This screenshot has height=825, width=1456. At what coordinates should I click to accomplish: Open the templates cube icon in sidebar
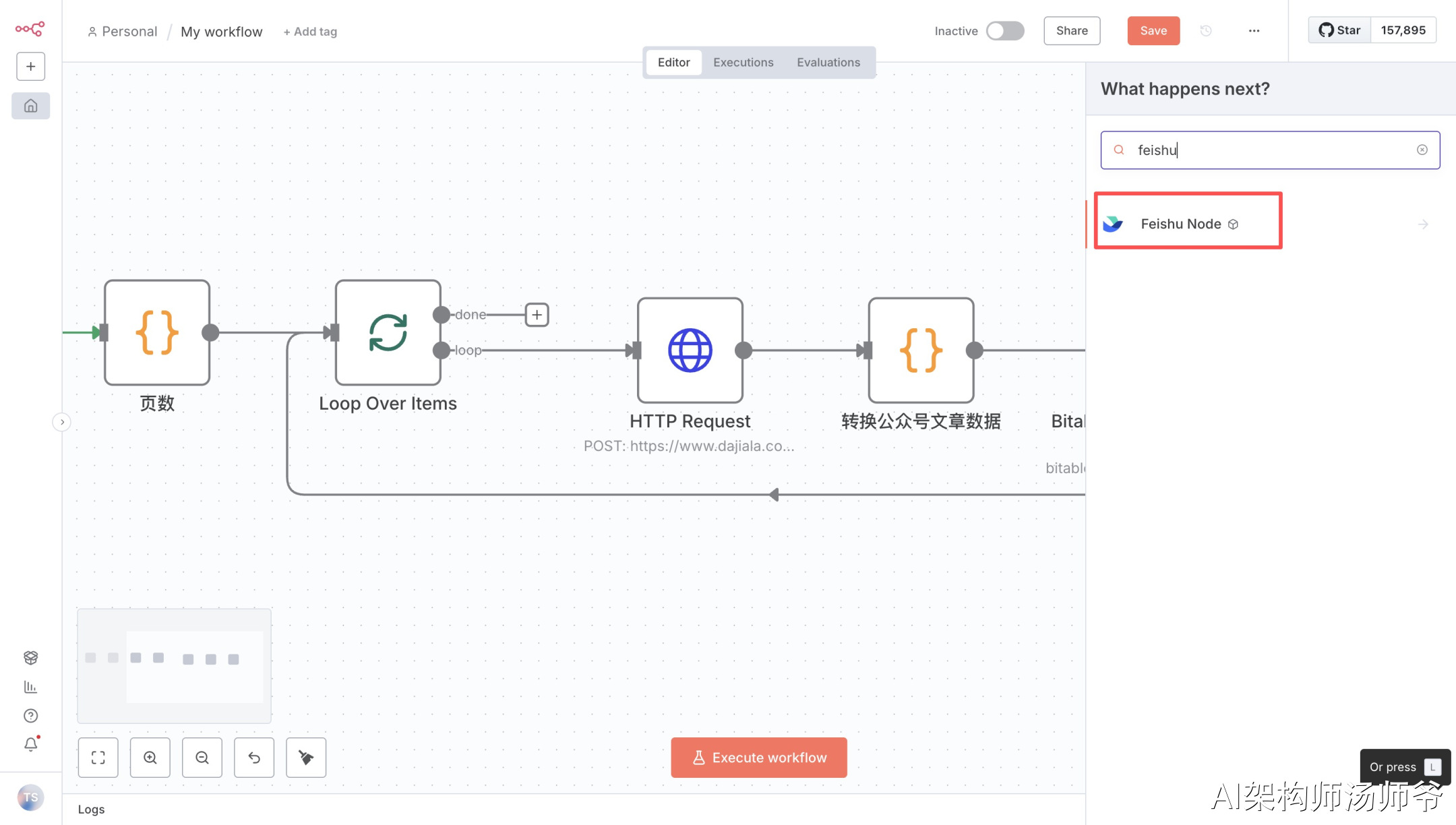[x=30, y=657]
